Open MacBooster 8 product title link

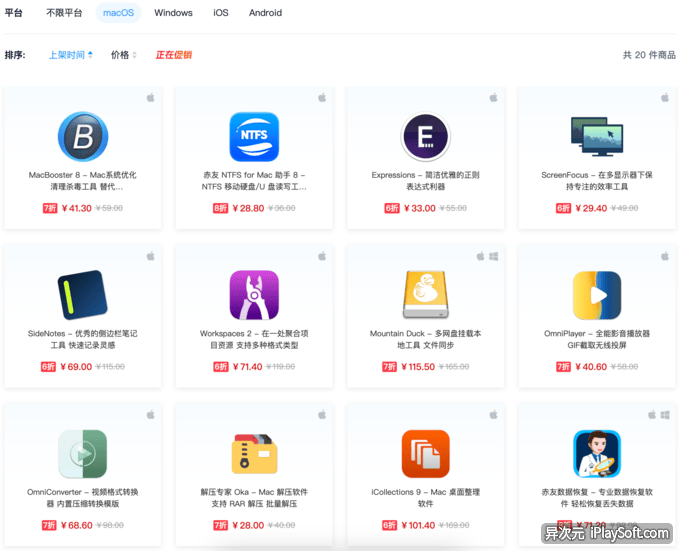click(83, 181)
